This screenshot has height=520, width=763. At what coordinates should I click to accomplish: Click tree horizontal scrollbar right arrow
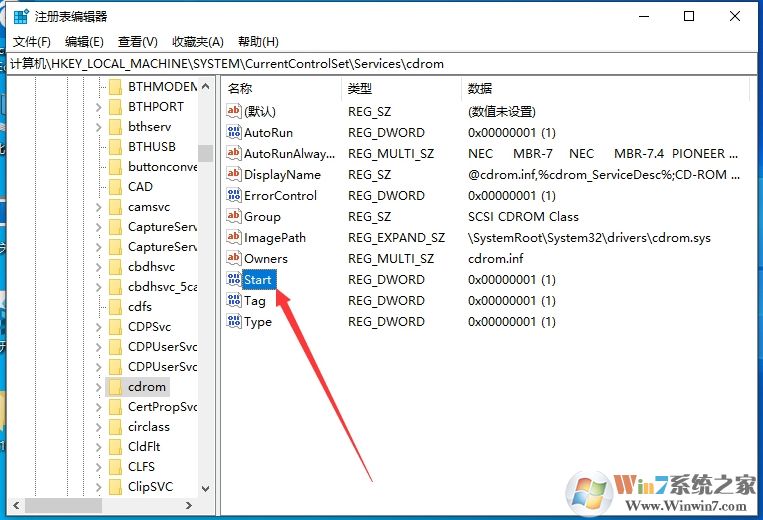189,505
